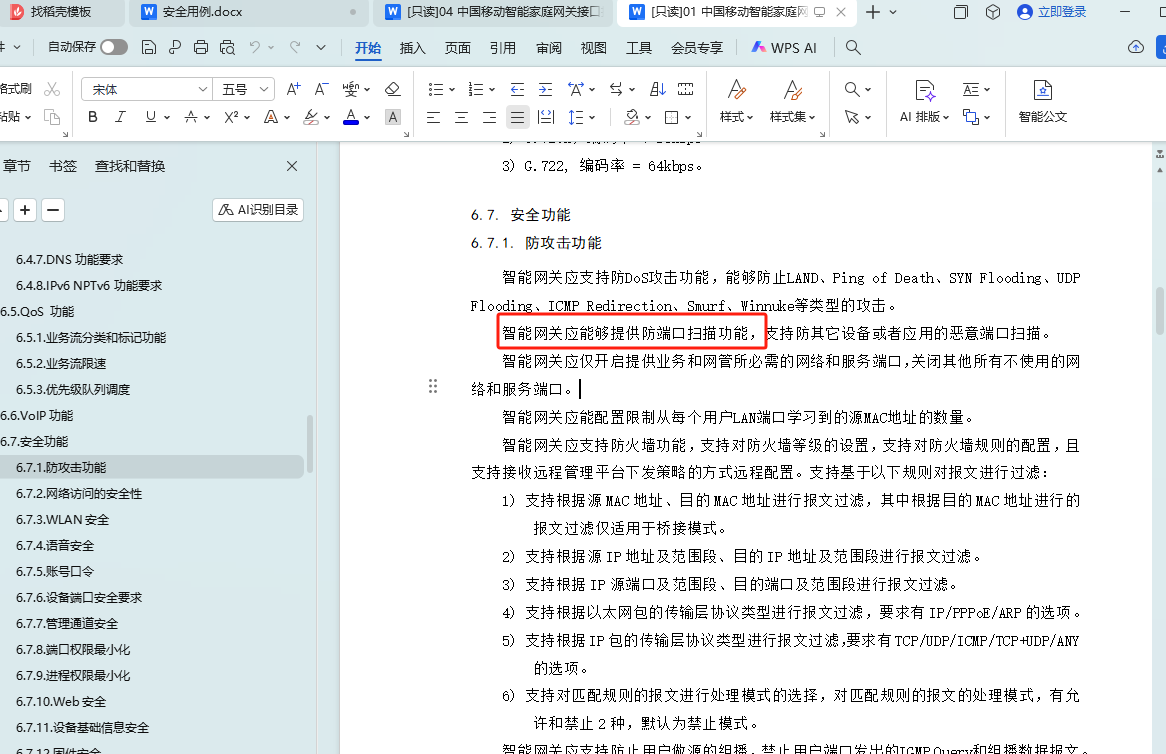1166x754 pixels.
Task: Increase font size with A+ icon
Action: click(x=294, y=89)
